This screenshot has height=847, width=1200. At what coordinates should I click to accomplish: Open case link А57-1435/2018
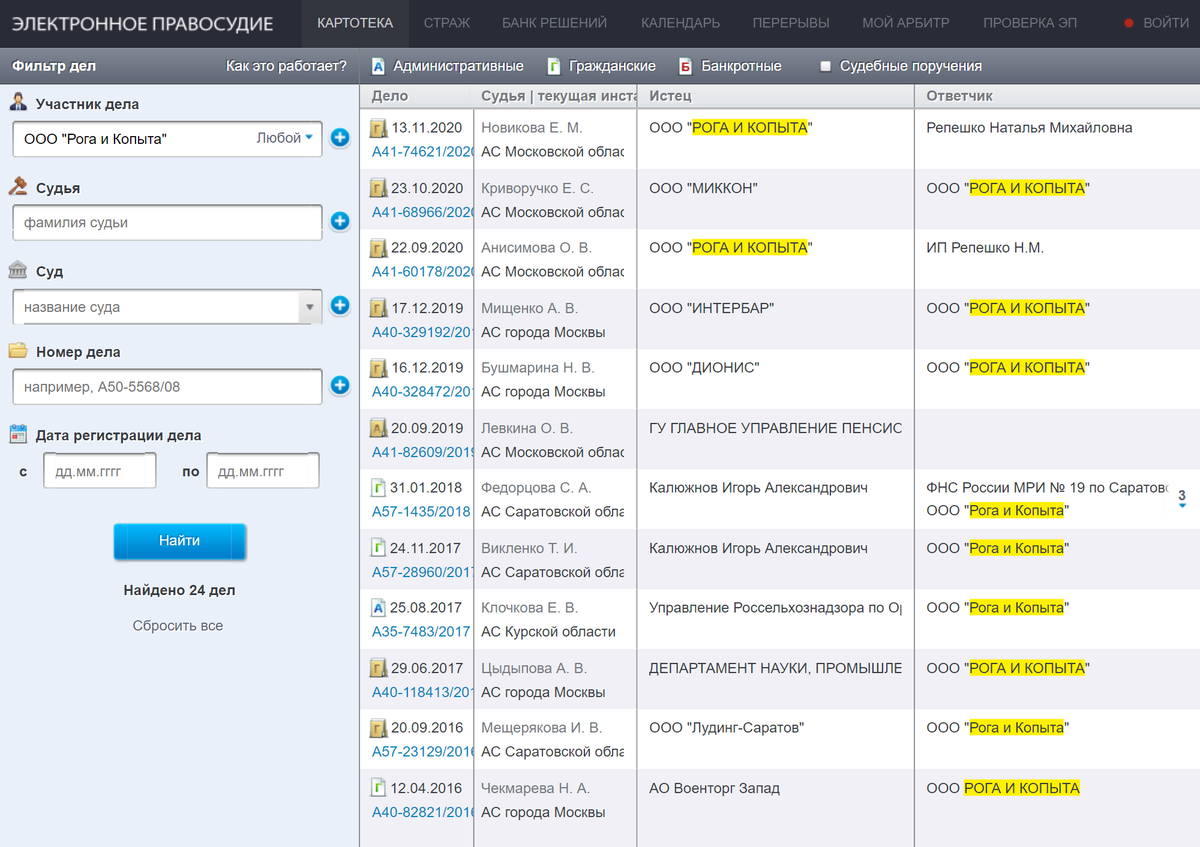pyautogui.click(x=421, y=512)
